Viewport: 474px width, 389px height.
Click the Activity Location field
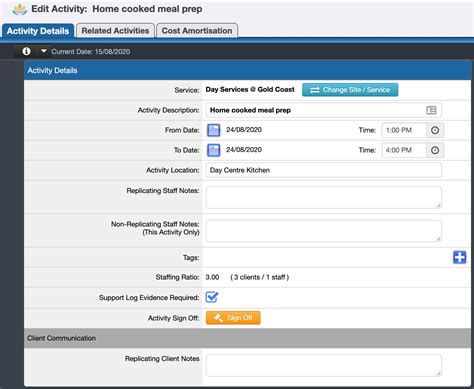click(324, 170)
